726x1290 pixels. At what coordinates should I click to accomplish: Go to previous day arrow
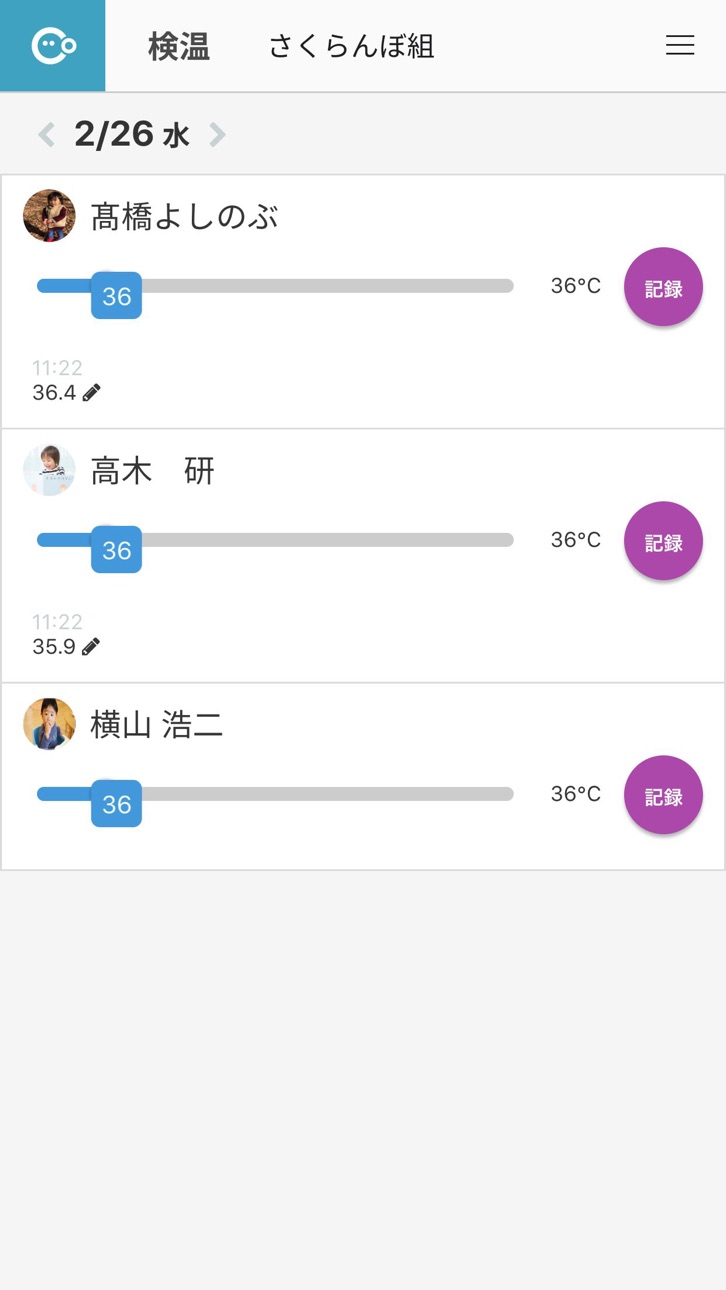click(x=46, y=135)
